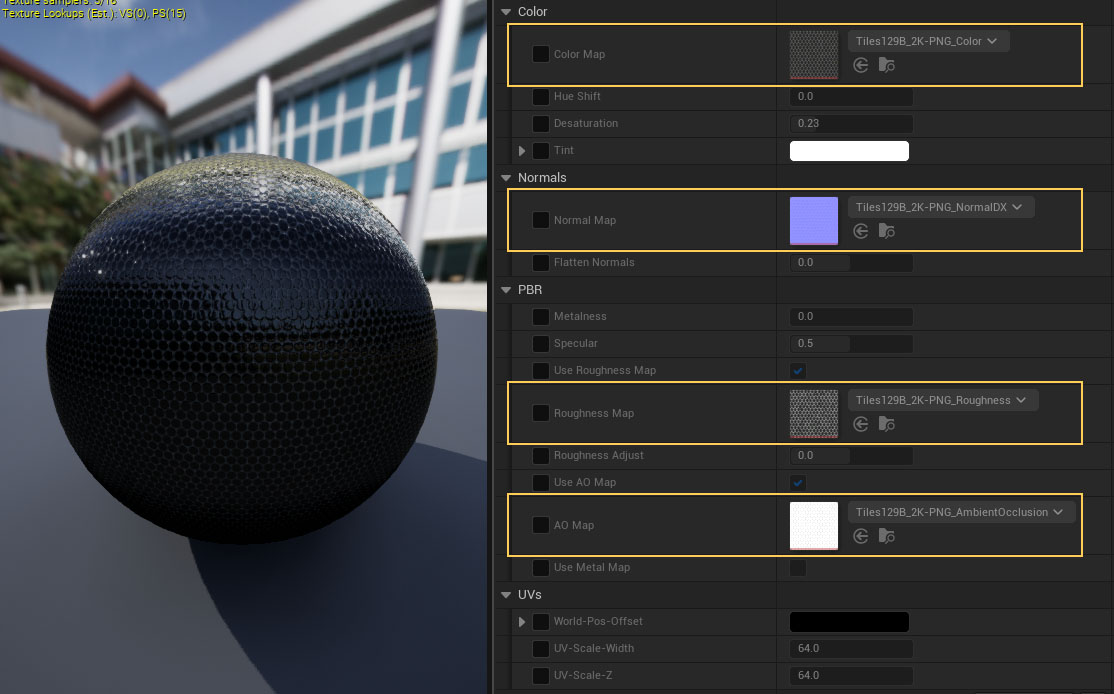Collapse the Normals section
The height and width of the screenshot is (694, 1114).
click(506, 178)
